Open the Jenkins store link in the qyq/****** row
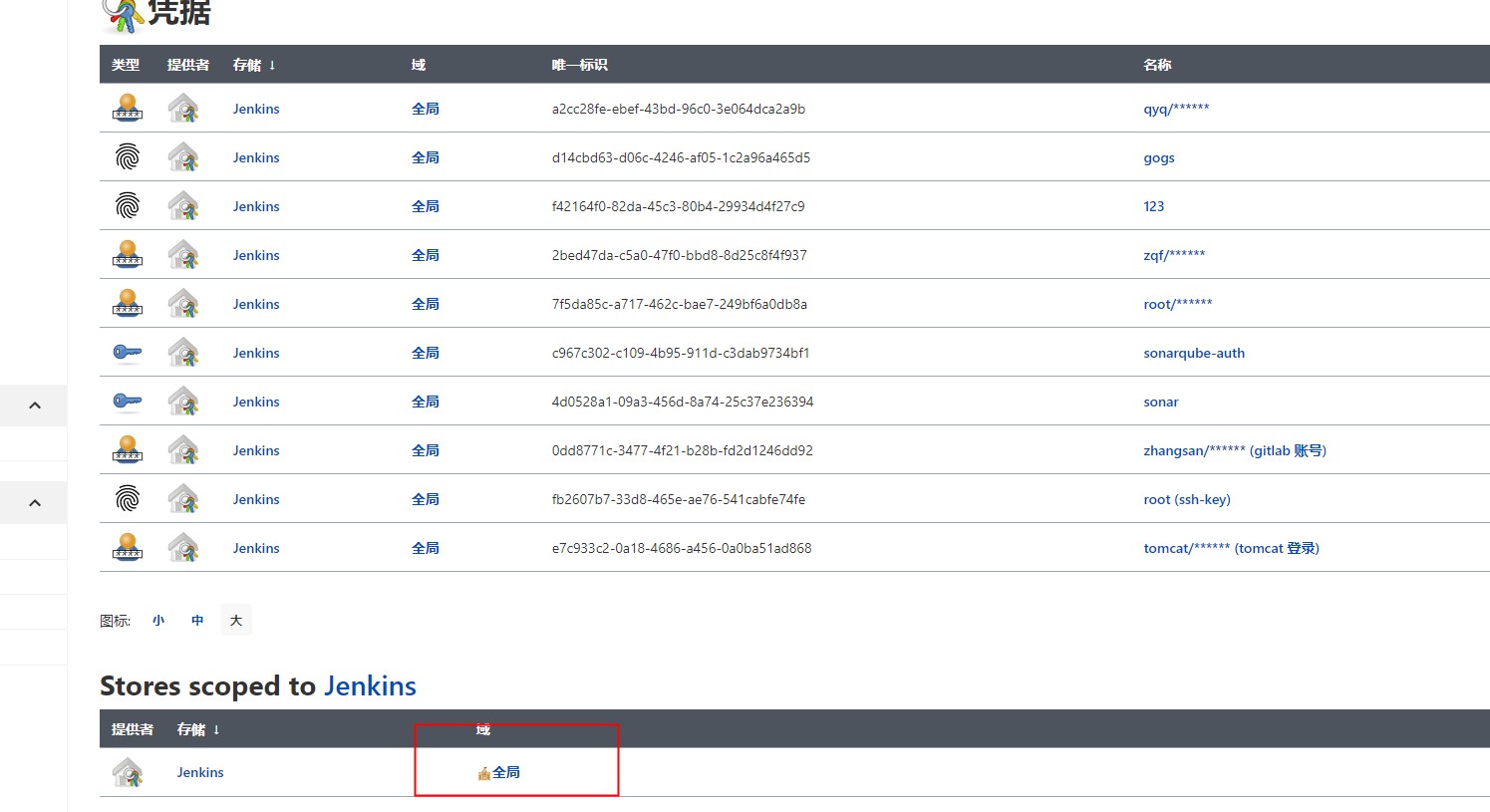This screenshot has width=1490, height=812. [256, 109]
